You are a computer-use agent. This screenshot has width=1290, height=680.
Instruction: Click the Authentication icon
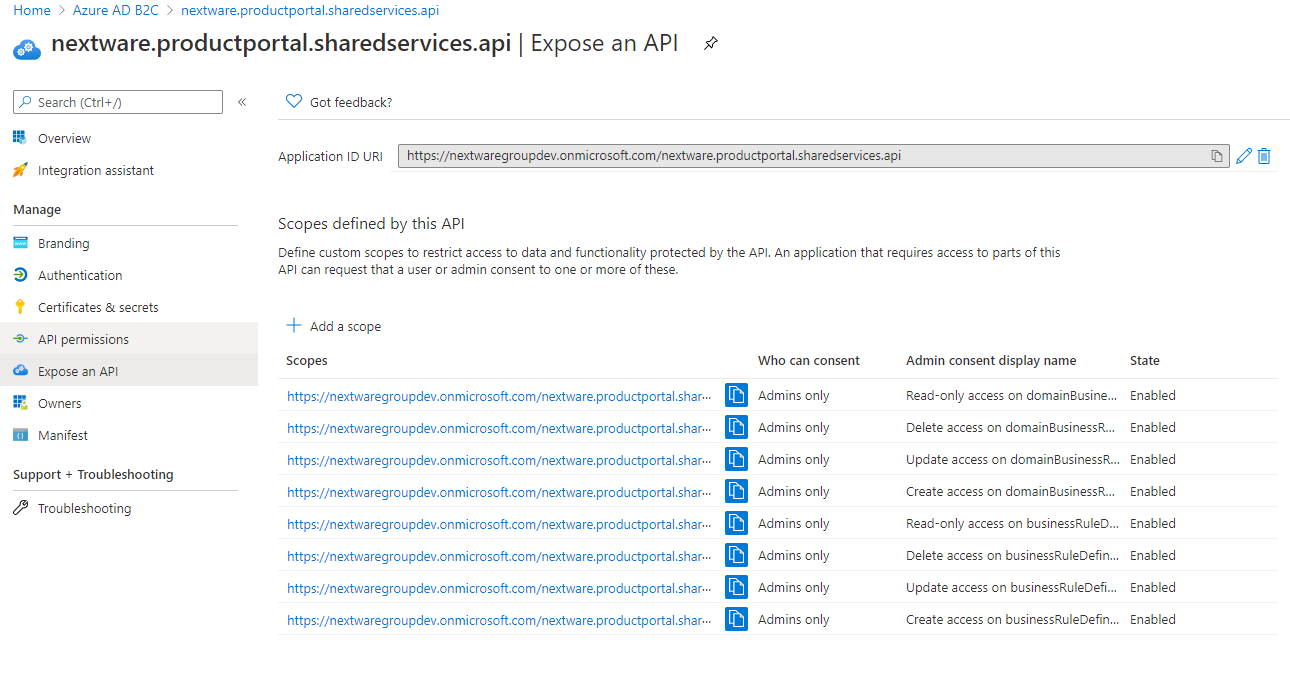pos(20,275)
